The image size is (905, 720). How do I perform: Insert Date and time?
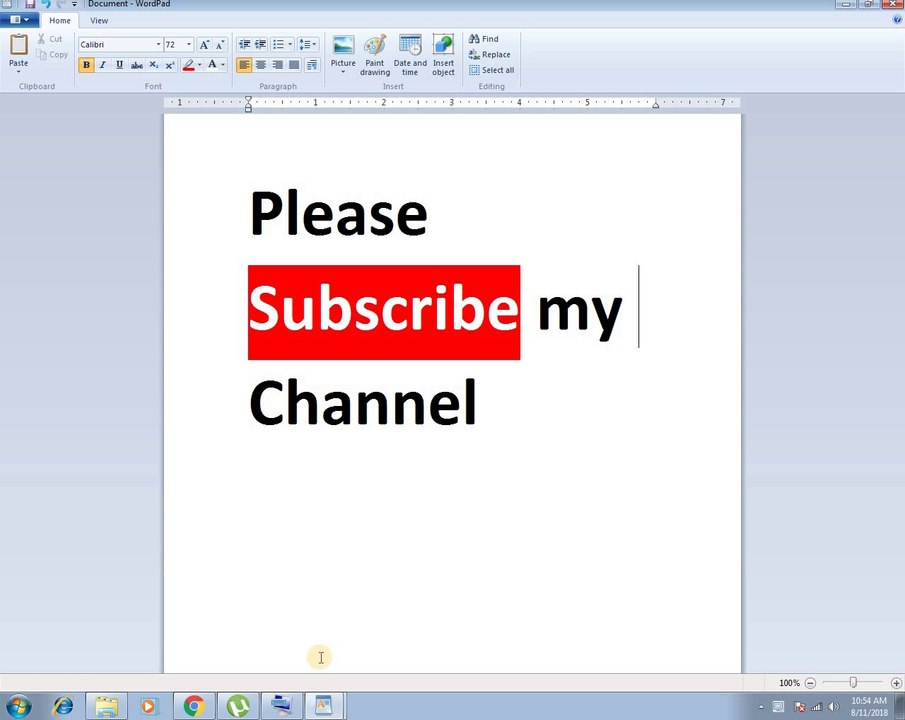click(x=410, y=55)
